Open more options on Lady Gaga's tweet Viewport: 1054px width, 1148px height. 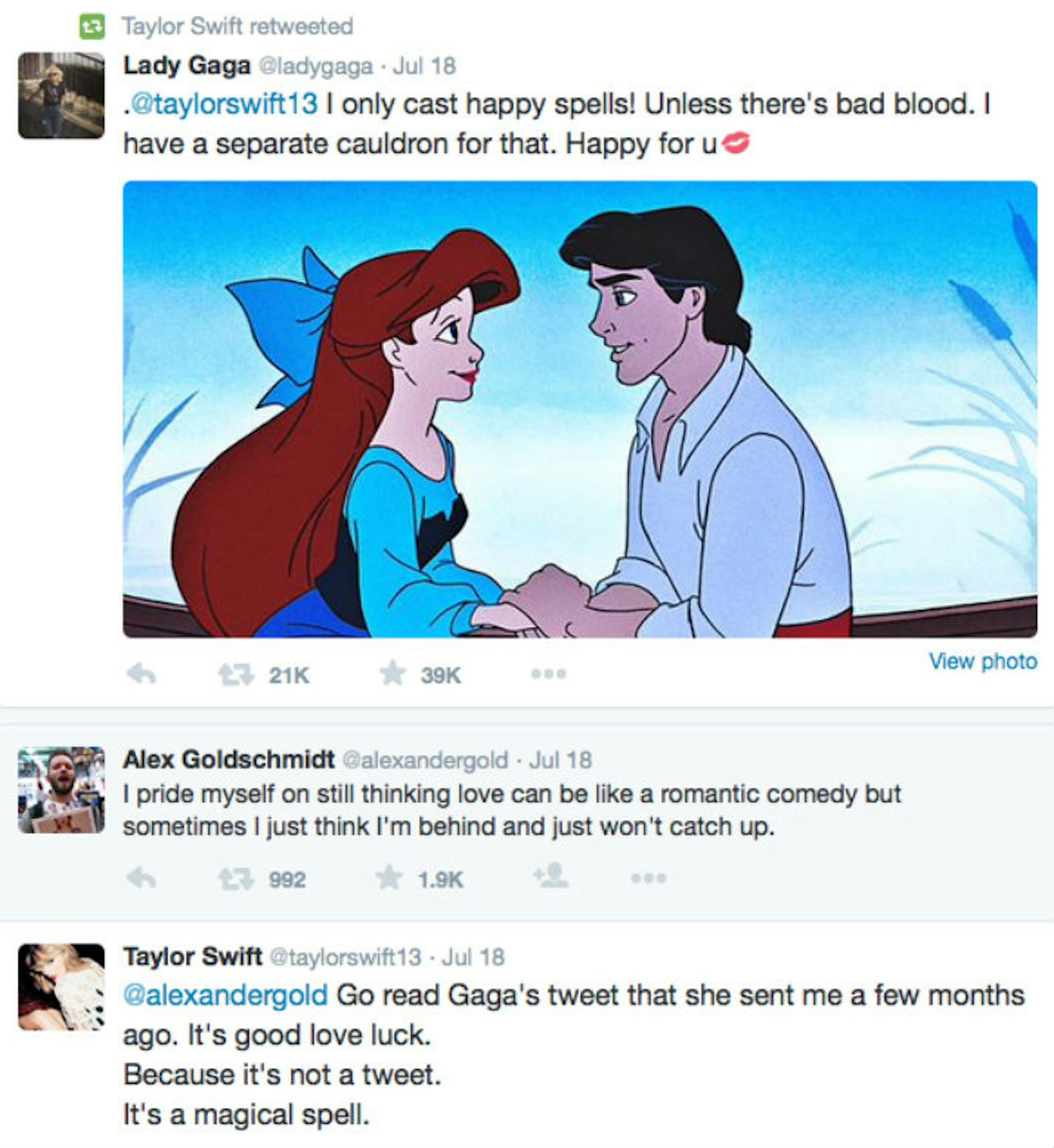pyautogui.click(x=549, y=674)
